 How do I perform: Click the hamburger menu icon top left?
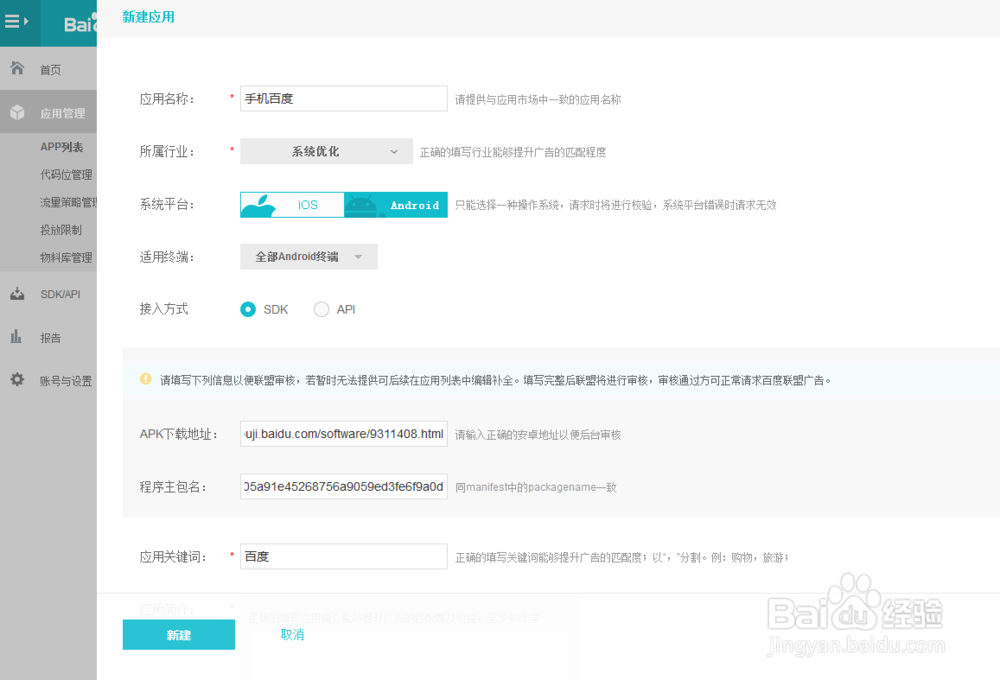(x=14, y=22)
